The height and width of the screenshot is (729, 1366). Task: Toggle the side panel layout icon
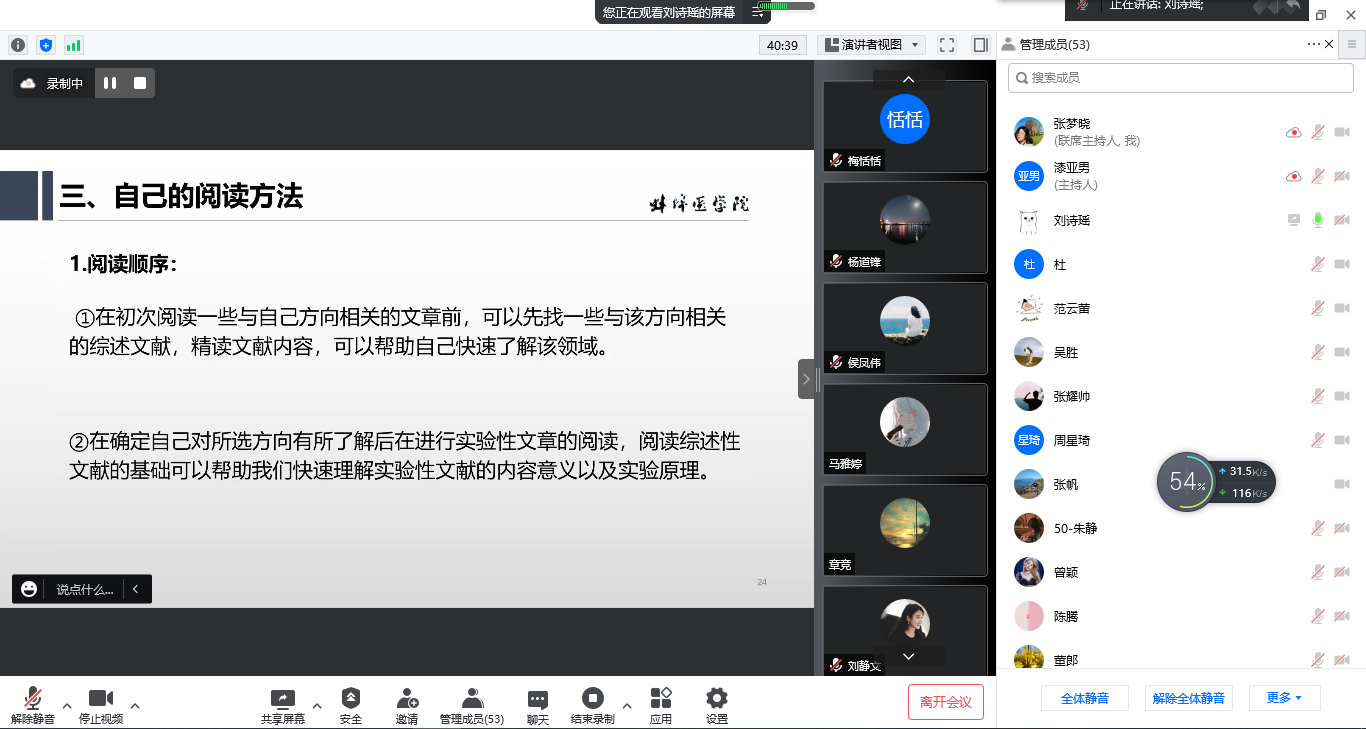(x=980, y=45)
